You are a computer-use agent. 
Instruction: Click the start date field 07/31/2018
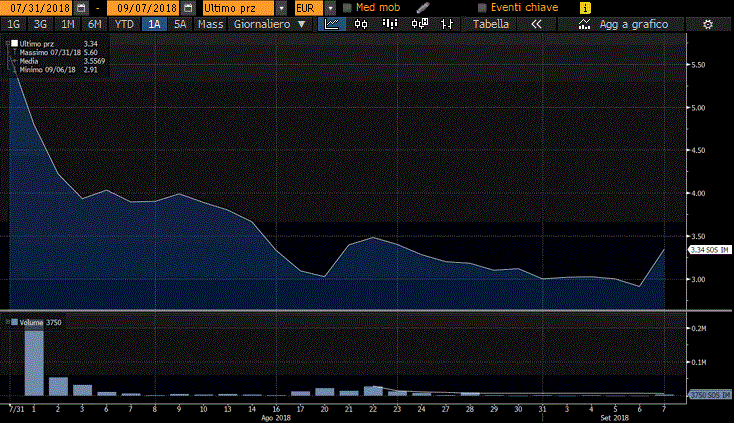(x=33, y=7)
